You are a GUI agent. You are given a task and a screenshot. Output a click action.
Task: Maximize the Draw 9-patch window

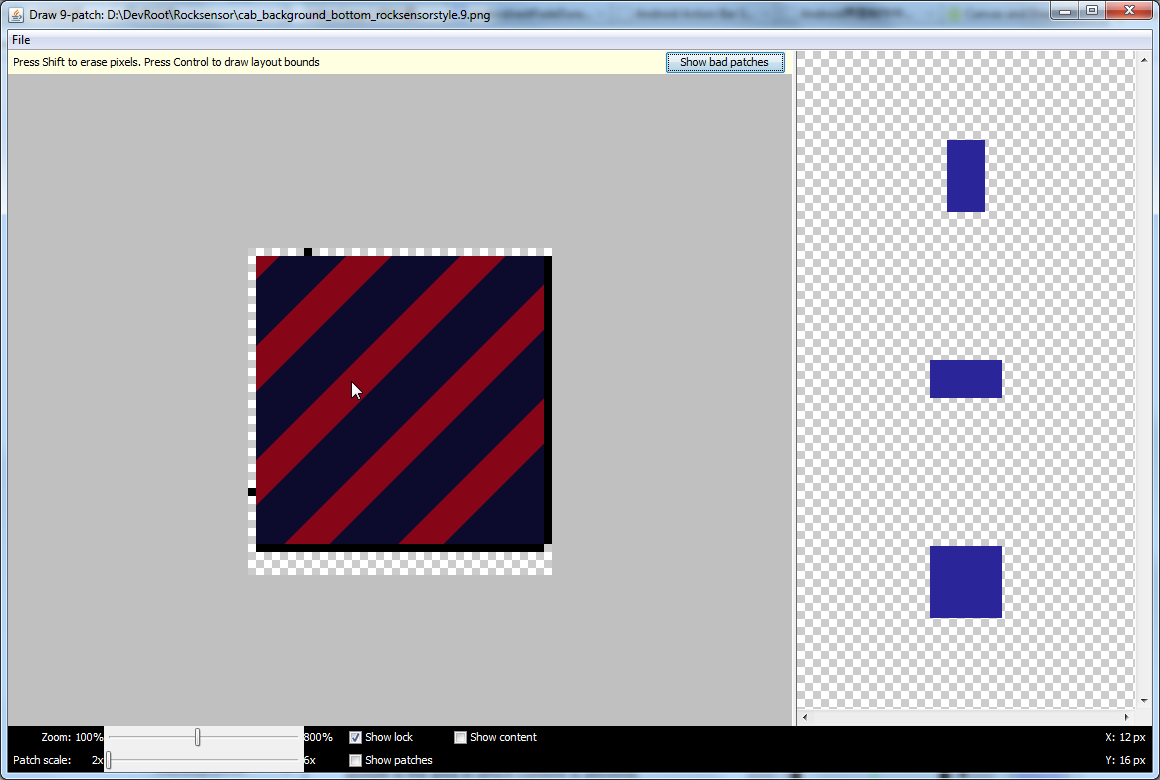[1092, 10]
